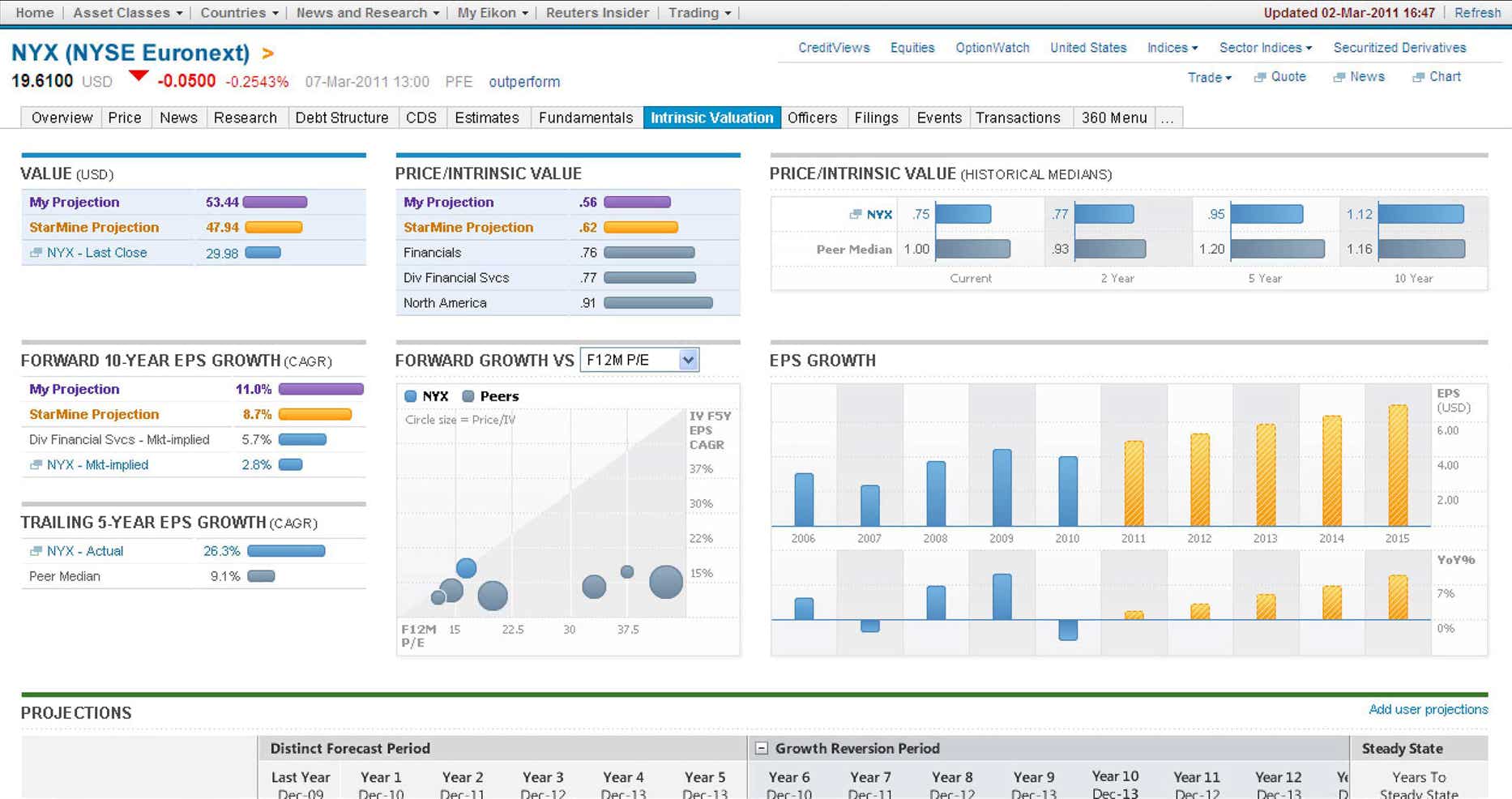1512x799 pixels.
Task: Open the Fundamentals tab
Action: 586,118
